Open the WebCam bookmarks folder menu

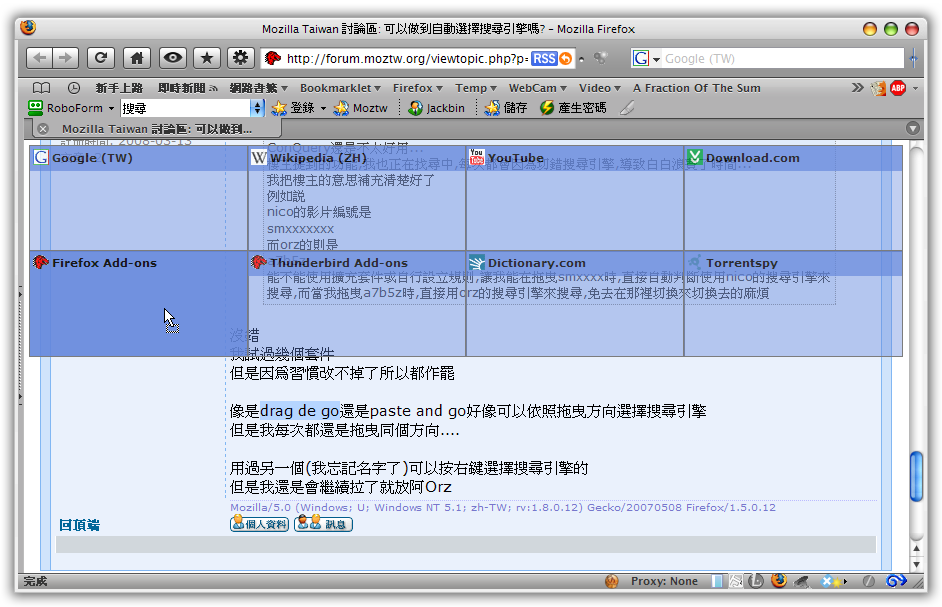coord(537,88)
